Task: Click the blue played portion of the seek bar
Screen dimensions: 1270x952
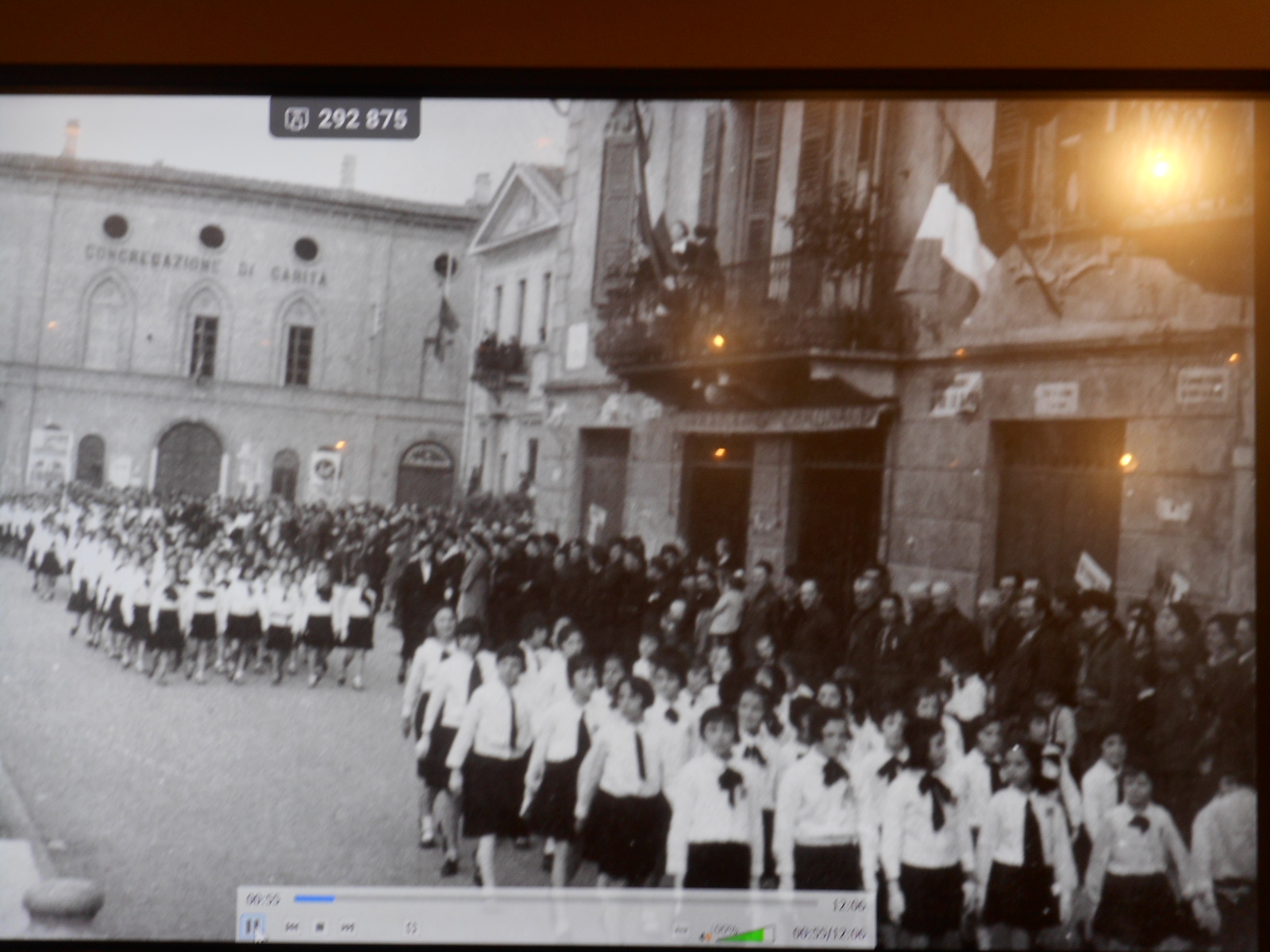Action: pos(314,900)
